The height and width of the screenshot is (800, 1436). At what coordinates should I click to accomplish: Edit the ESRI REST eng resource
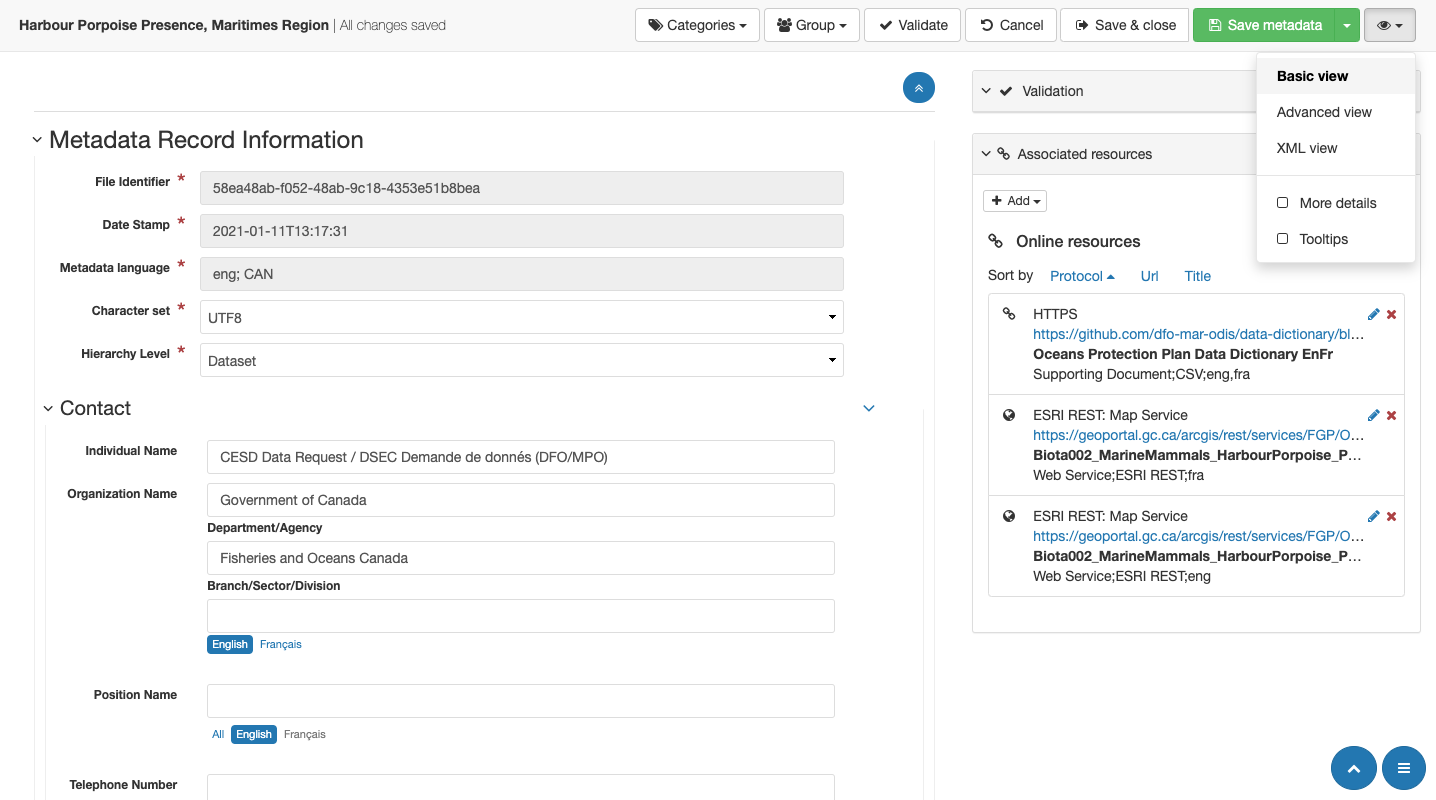tap(1373, 516)
